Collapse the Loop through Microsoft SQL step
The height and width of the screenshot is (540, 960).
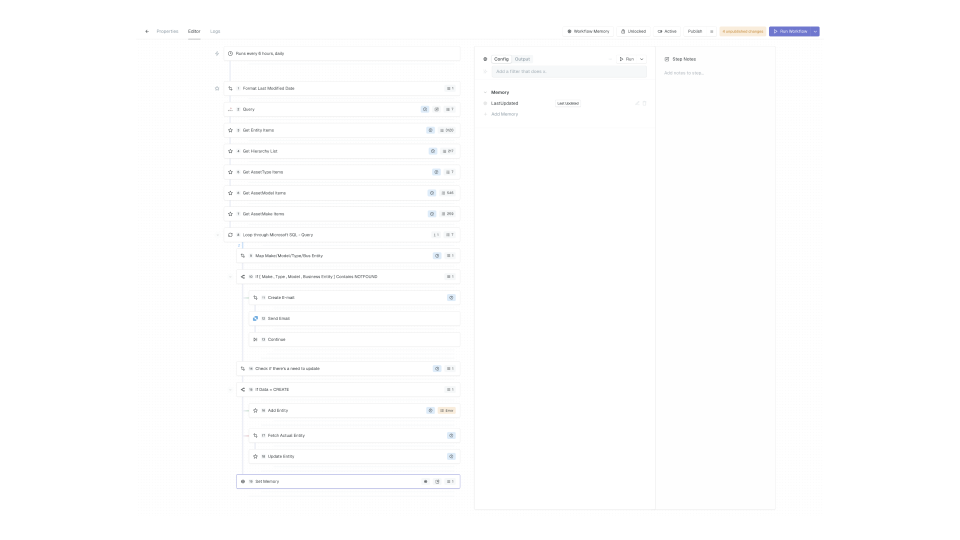(x=217, y=235)
